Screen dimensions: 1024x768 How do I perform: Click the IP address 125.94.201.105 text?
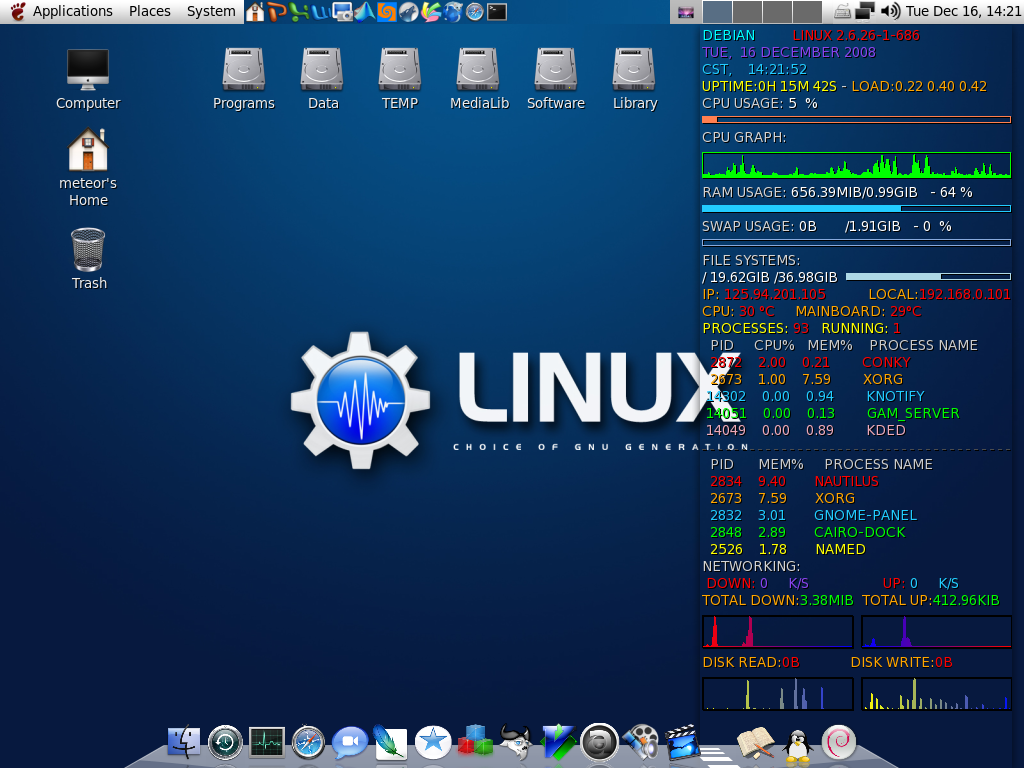(775, 295)
